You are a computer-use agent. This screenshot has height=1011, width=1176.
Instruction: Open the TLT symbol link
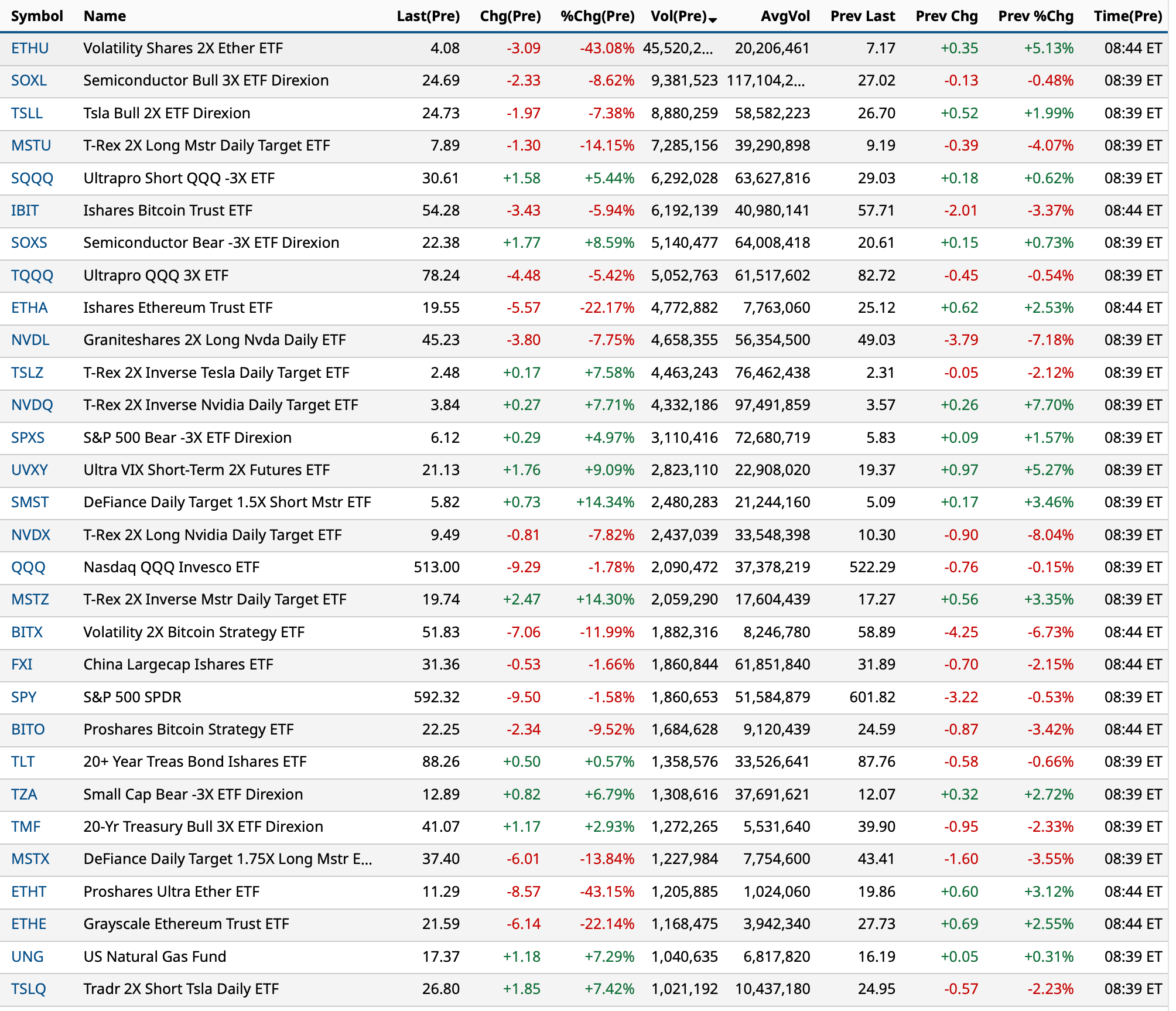[23, 762]
